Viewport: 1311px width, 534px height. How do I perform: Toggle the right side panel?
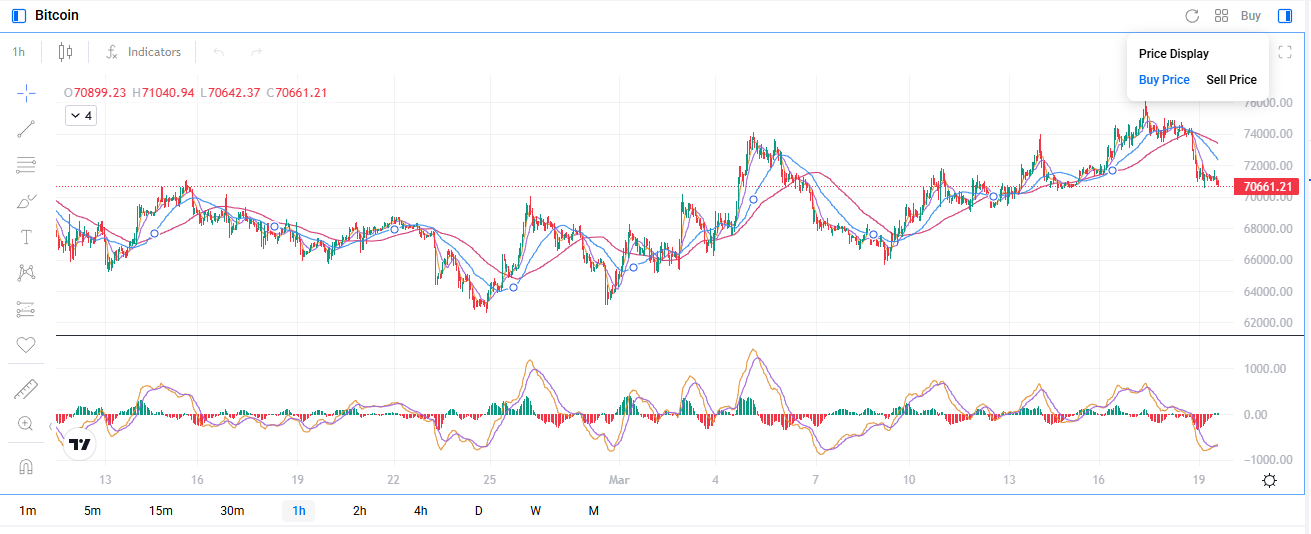(x=1285, y=16)
